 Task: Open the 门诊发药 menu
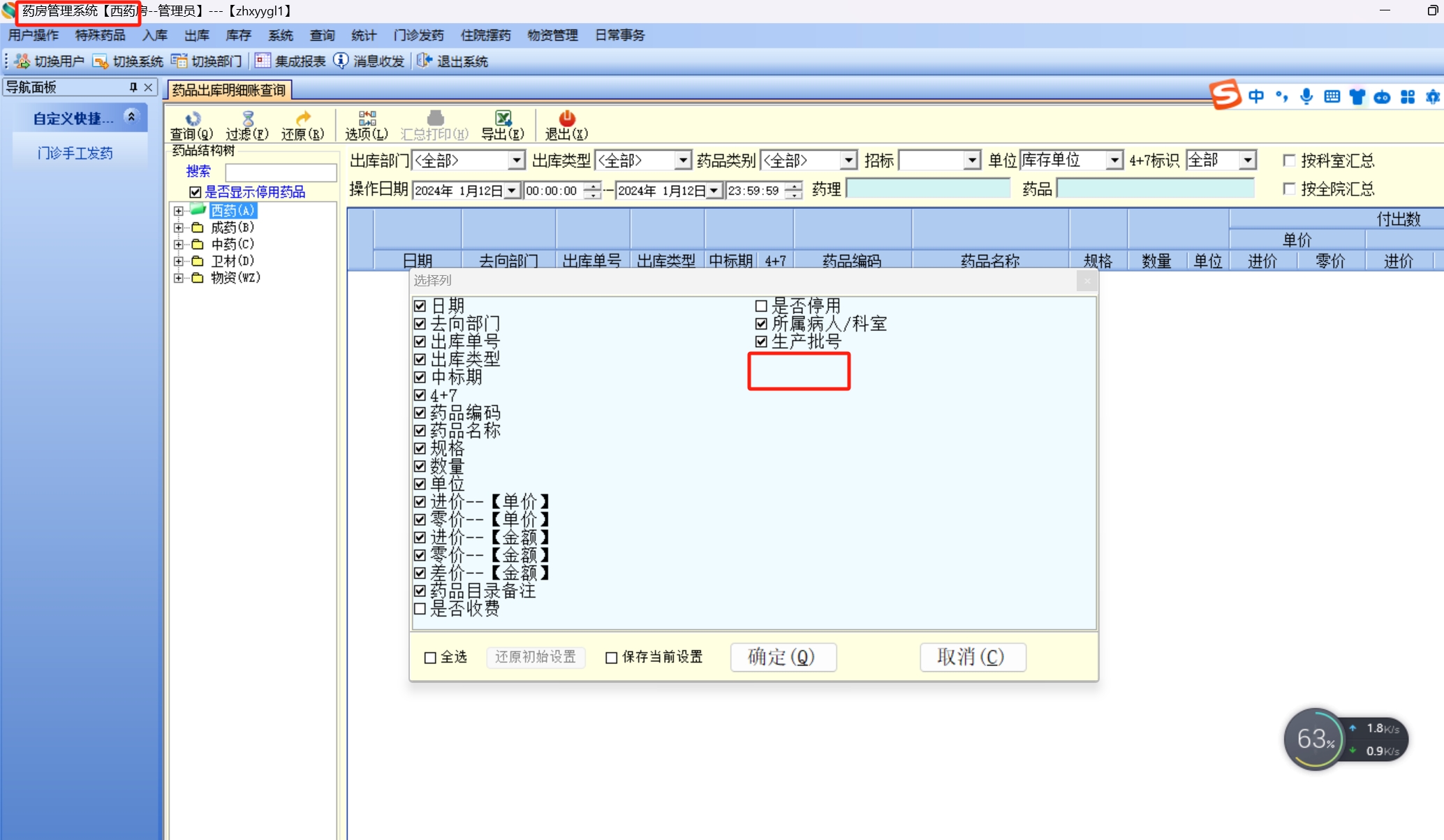(x=418, y=35)
